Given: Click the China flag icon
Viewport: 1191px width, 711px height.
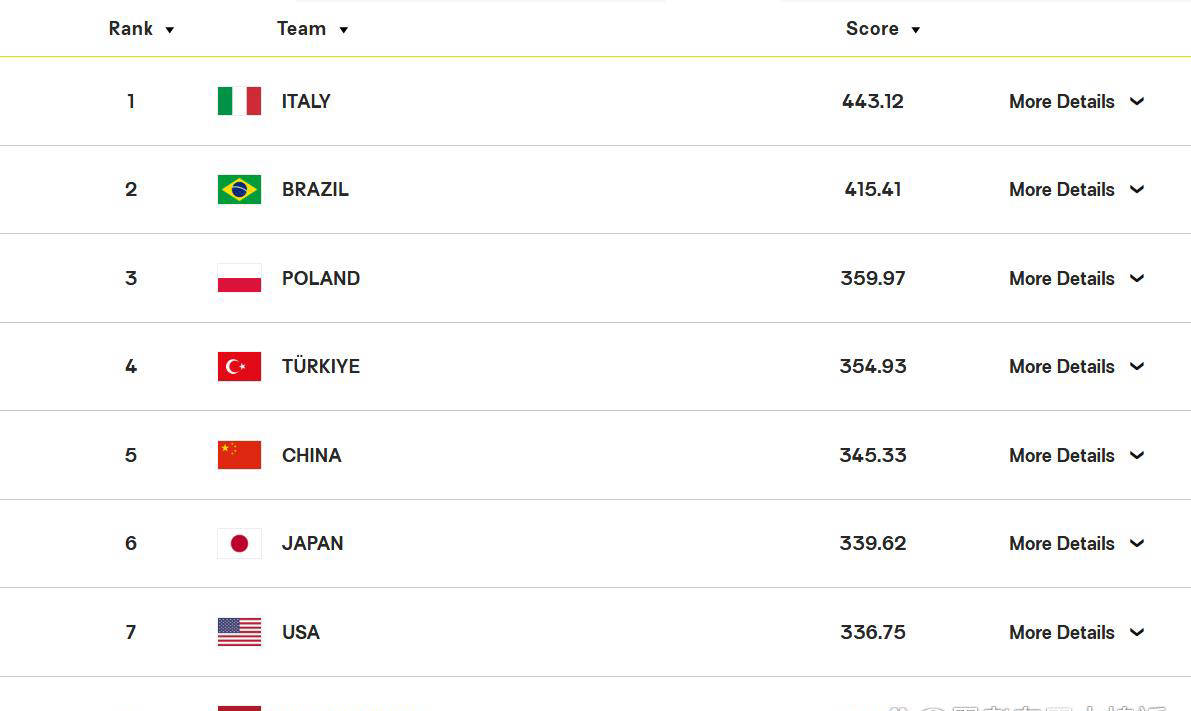Looking at the screenshot, I should (239, 455).
